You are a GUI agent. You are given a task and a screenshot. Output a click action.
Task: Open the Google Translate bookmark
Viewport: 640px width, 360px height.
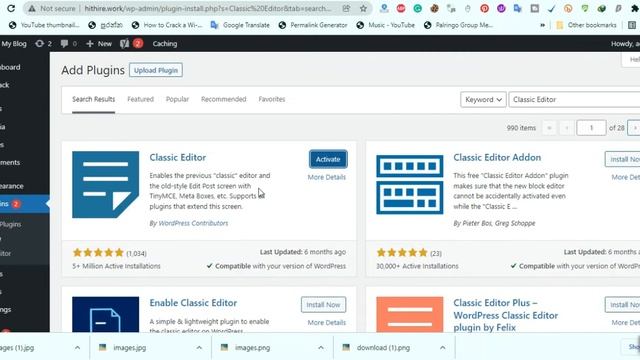coord(240,25)
